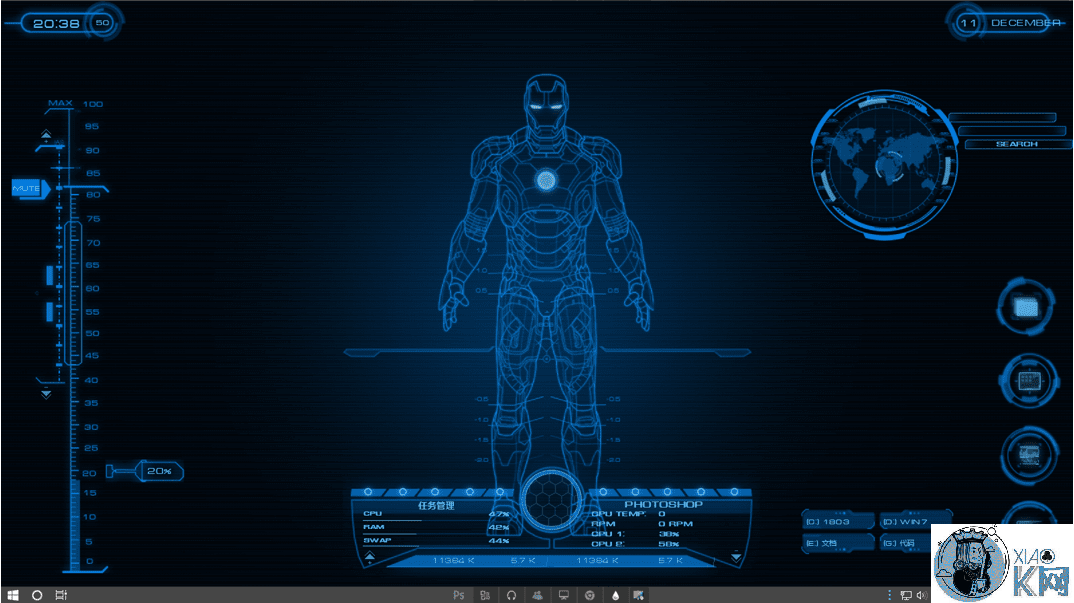Open the (E:) 文档 drive button
The width and height of the screenshot is (1074, 603).
[x=838, y=543]
